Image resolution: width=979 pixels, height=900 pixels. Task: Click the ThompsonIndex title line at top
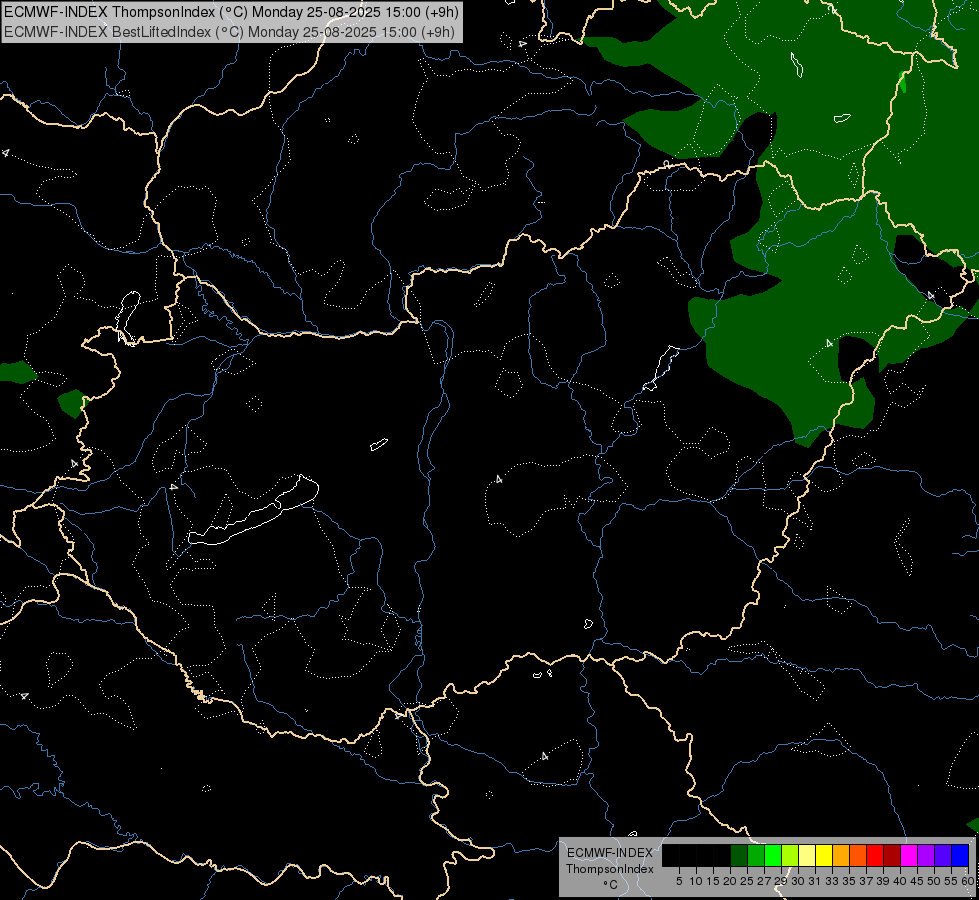tap(231, 12)
